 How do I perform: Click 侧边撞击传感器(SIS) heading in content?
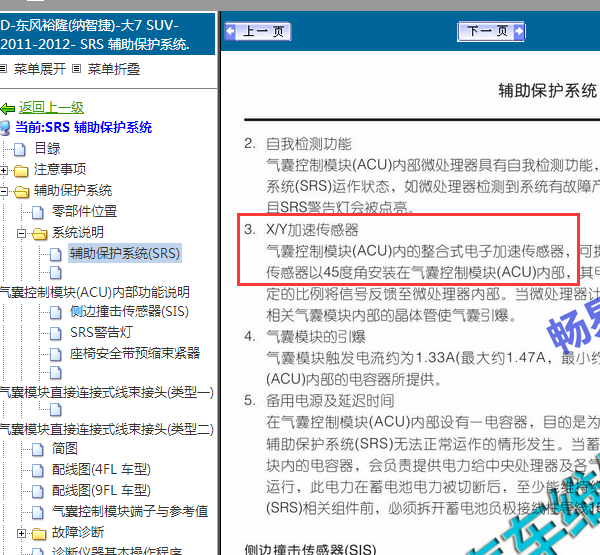tap(310, 550)
